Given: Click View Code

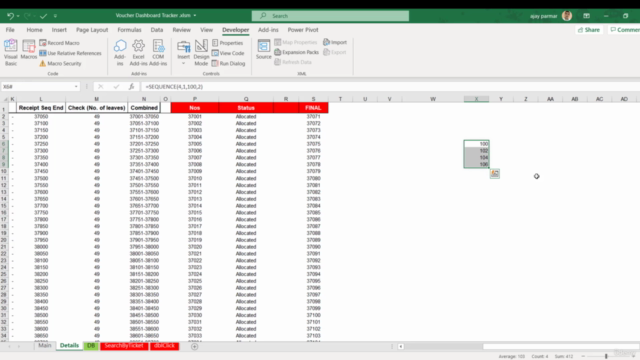Looking at the screenshot, I should pos(228,53).
